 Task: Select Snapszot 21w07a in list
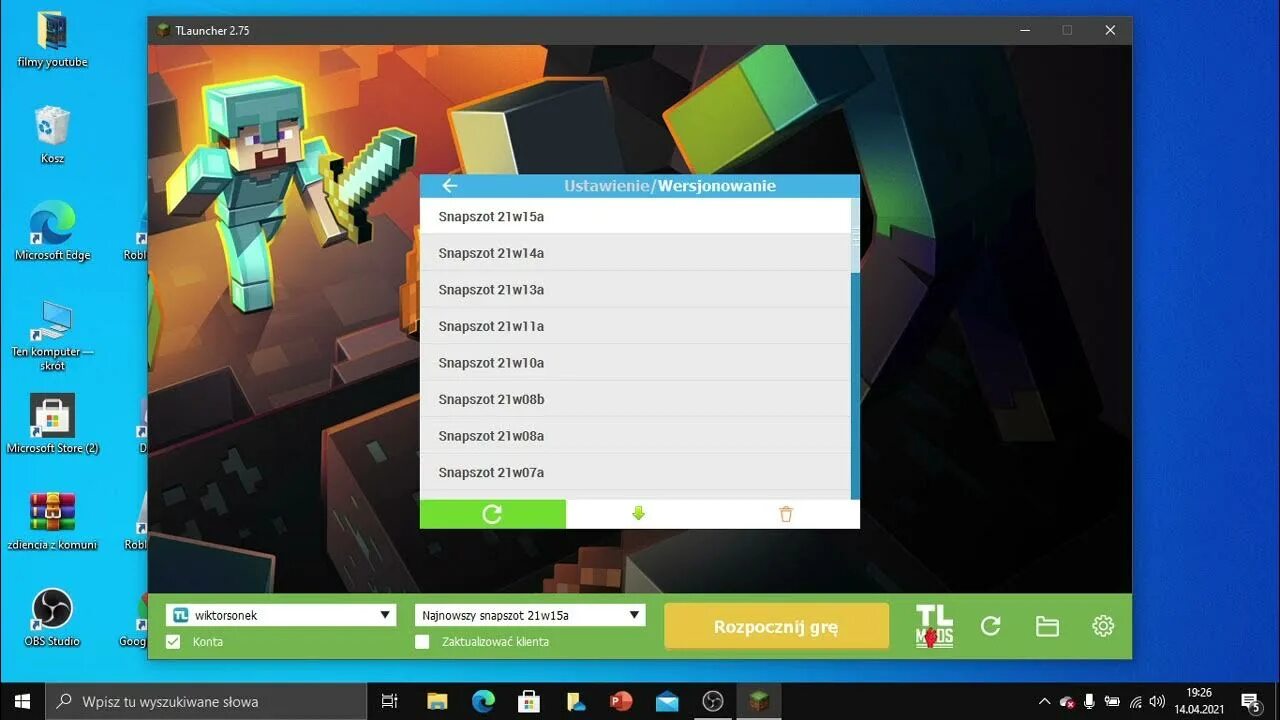(x=635, y=472)
